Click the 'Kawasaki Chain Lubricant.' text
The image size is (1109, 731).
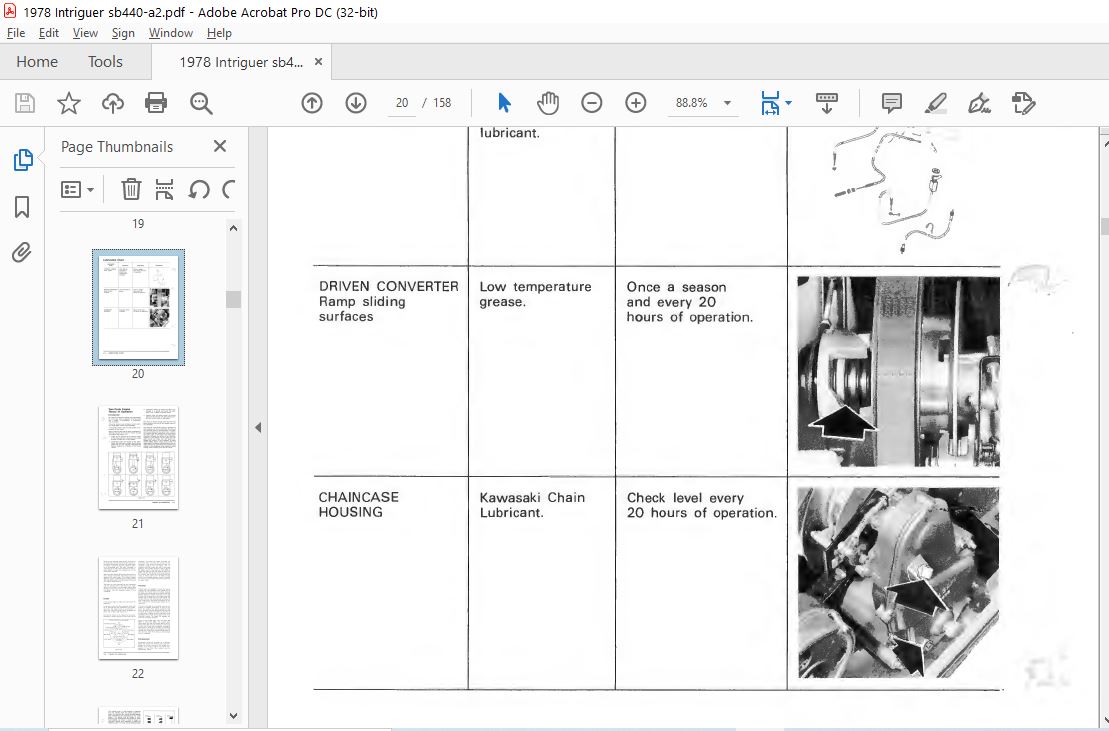coord(532,505)
